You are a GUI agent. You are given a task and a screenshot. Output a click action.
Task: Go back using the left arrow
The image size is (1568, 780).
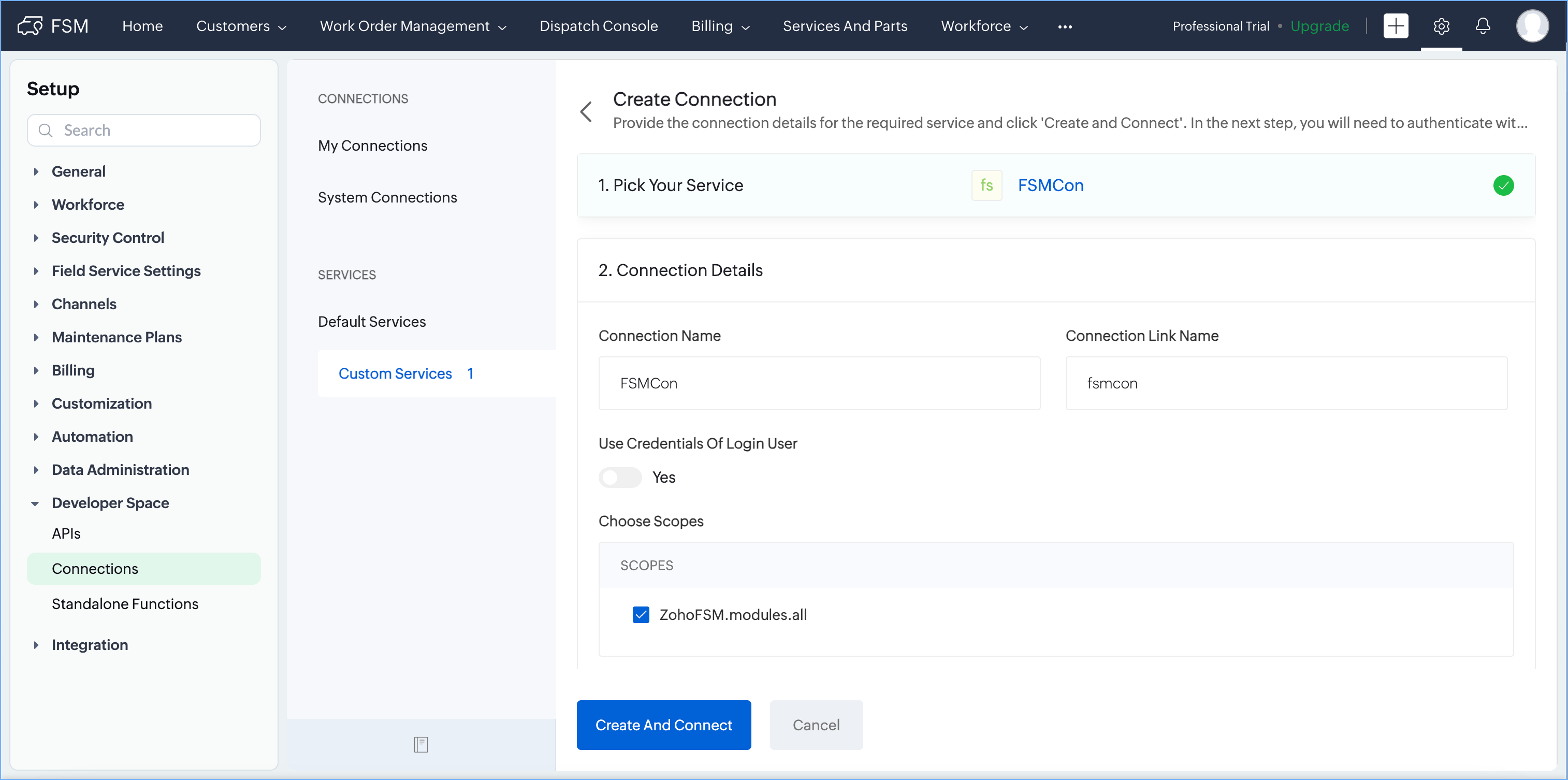click(x=586, y=111)
